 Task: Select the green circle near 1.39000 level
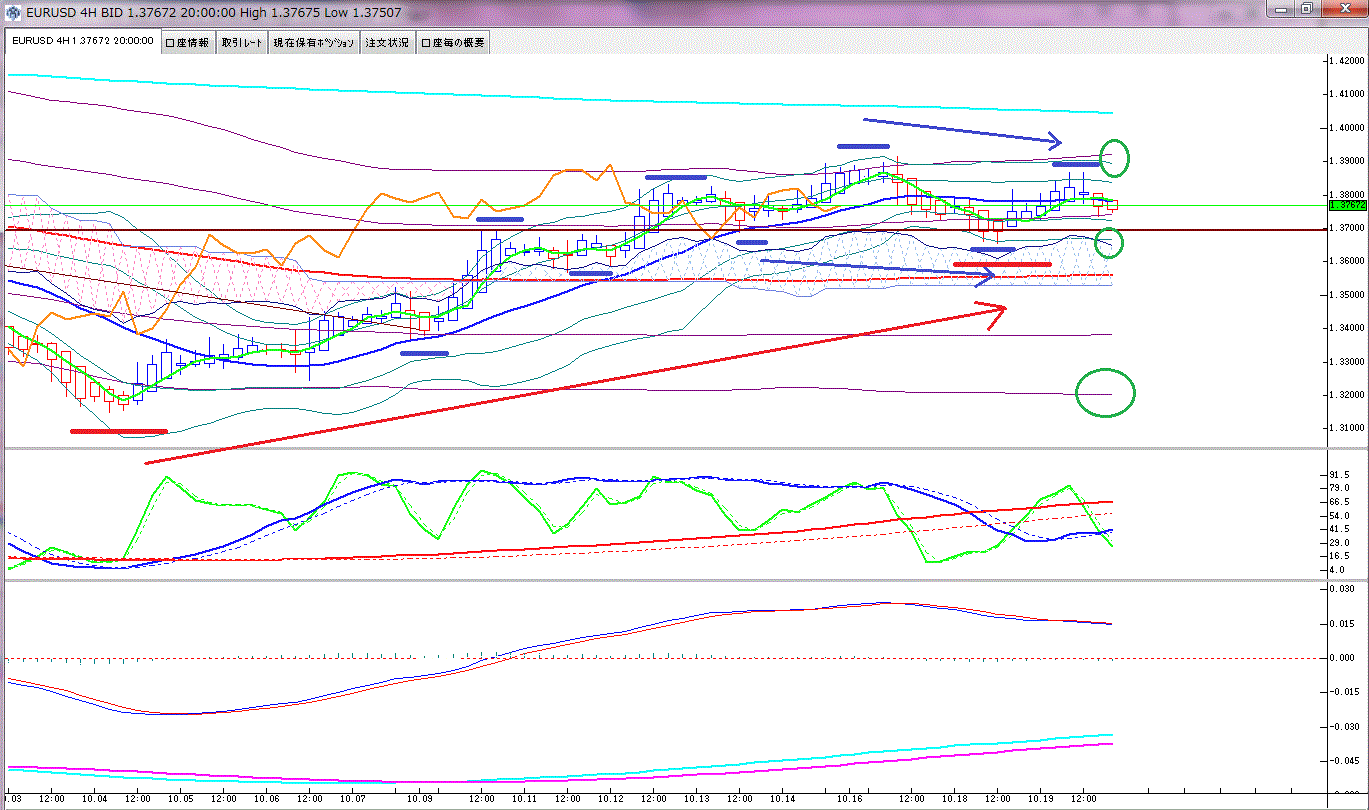pyautogui.click(x=1112, y=157)
